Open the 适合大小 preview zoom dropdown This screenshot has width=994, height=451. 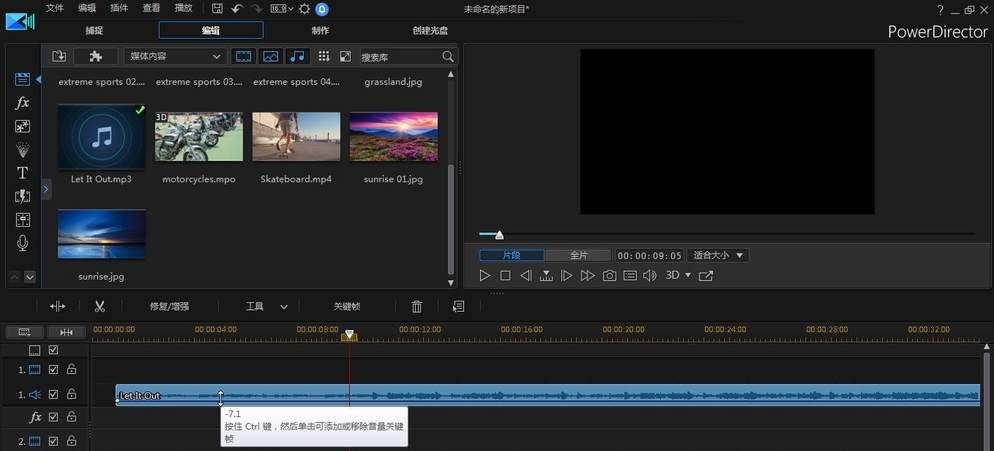pyautogui.click(x=718, y=255)
